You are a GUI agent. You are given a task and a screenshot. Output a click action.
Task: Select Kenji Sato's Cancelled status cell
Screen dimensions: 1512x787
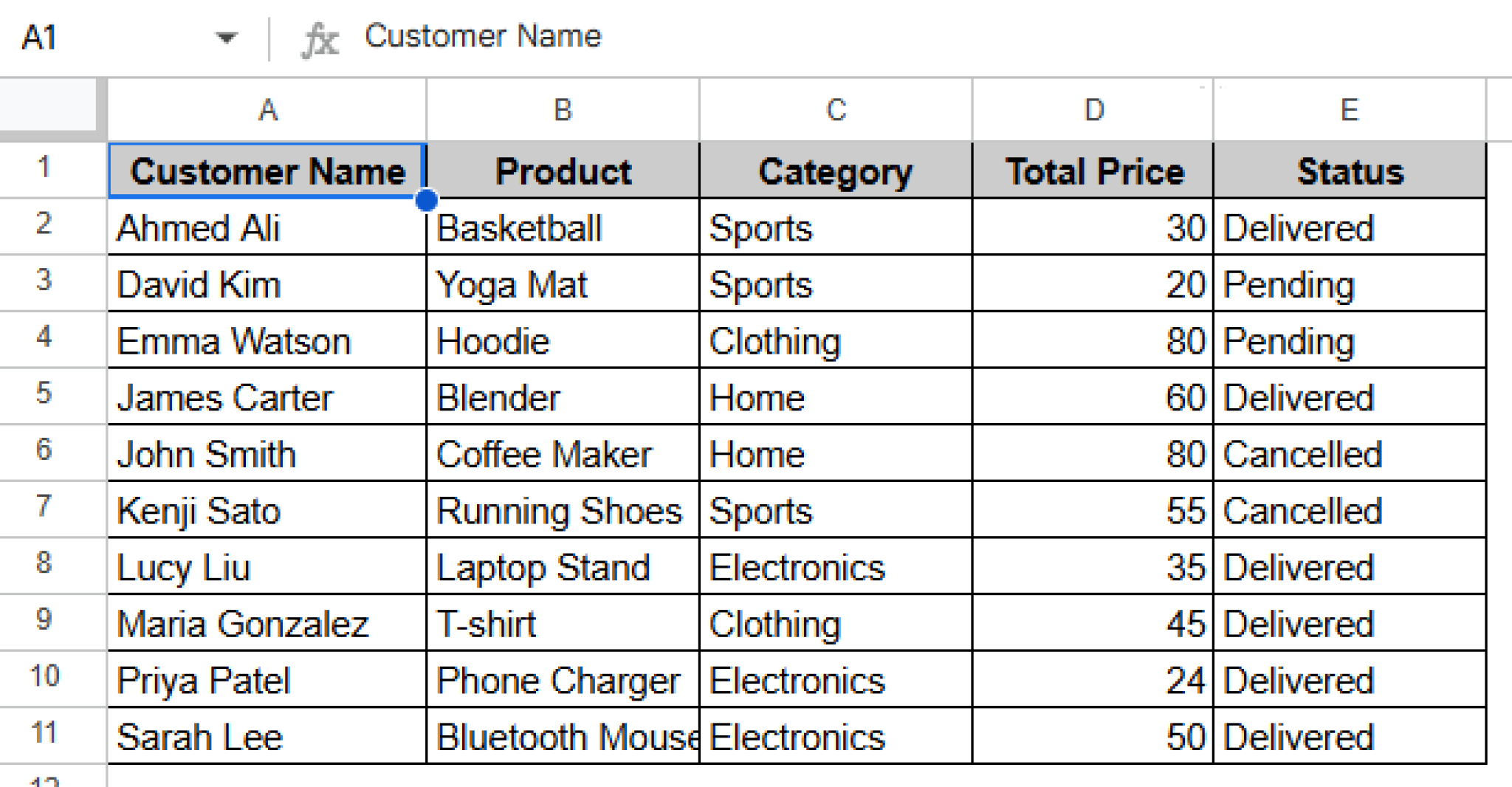click(x=1348, y=510)
